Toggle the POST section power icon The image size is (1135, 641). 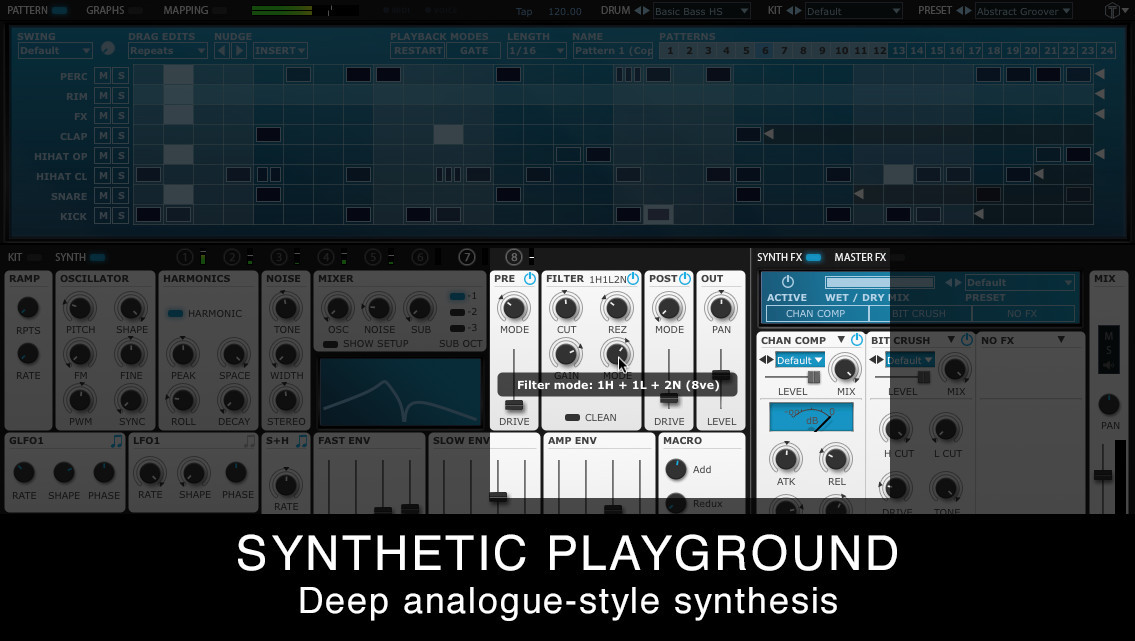tap(685, 279)
